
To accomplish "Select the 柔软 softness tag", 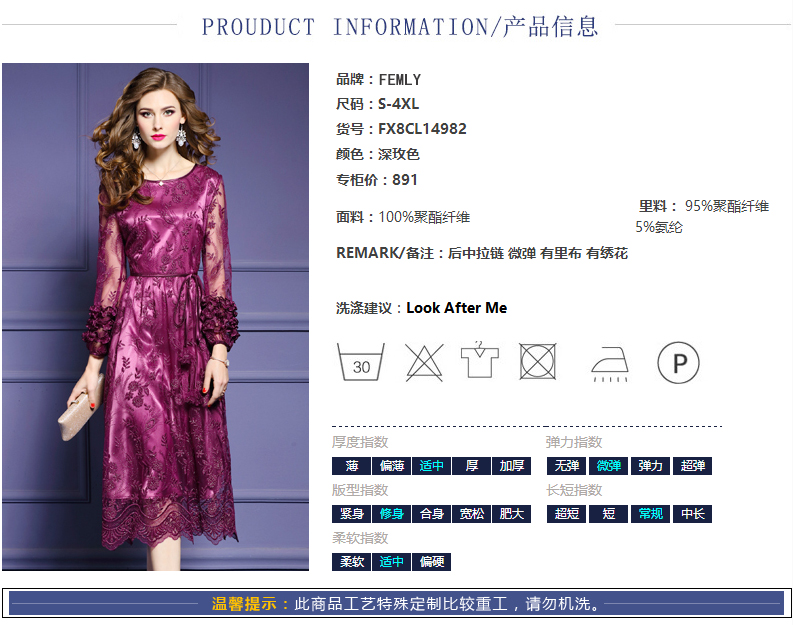I will click(x=351, y=562).
